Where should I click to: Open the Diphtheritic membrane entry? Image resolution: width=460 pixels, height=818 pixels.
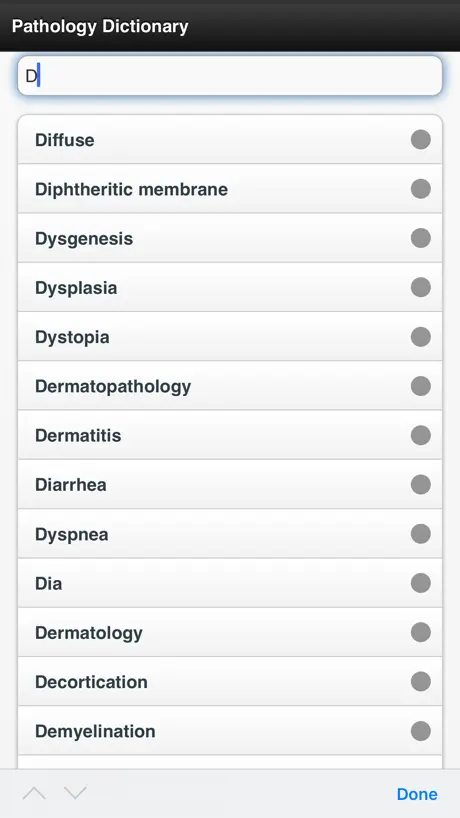(230, 189)
